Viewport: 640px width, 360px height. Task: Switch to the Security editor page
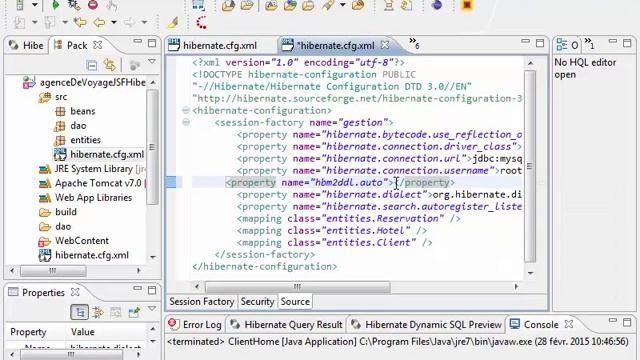click(257, 302)
